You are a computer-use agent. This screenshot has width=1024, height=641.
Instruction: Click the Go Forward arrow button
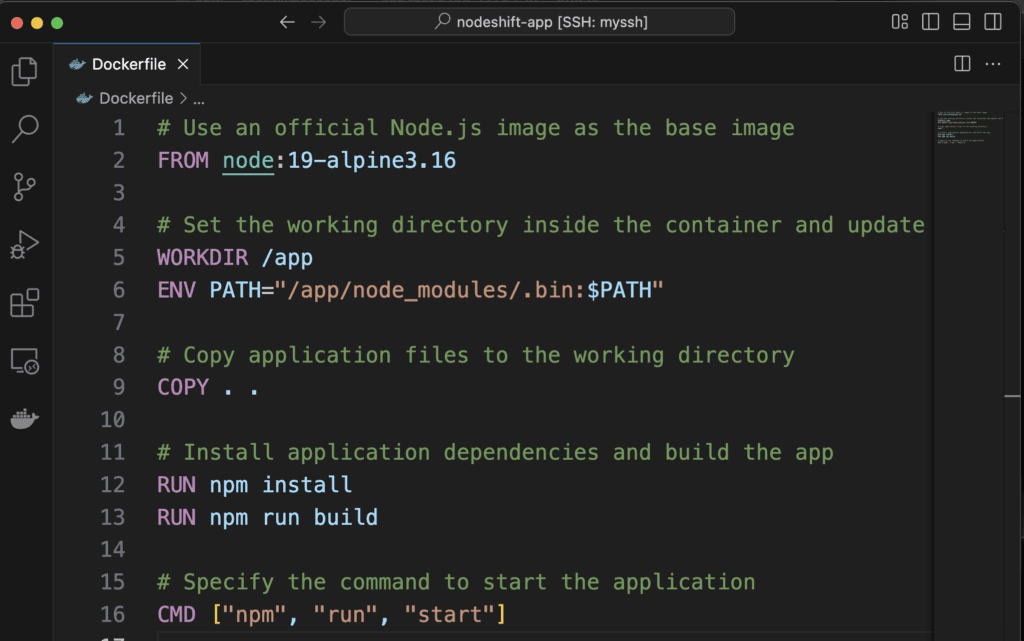click(x=318, y=22)
